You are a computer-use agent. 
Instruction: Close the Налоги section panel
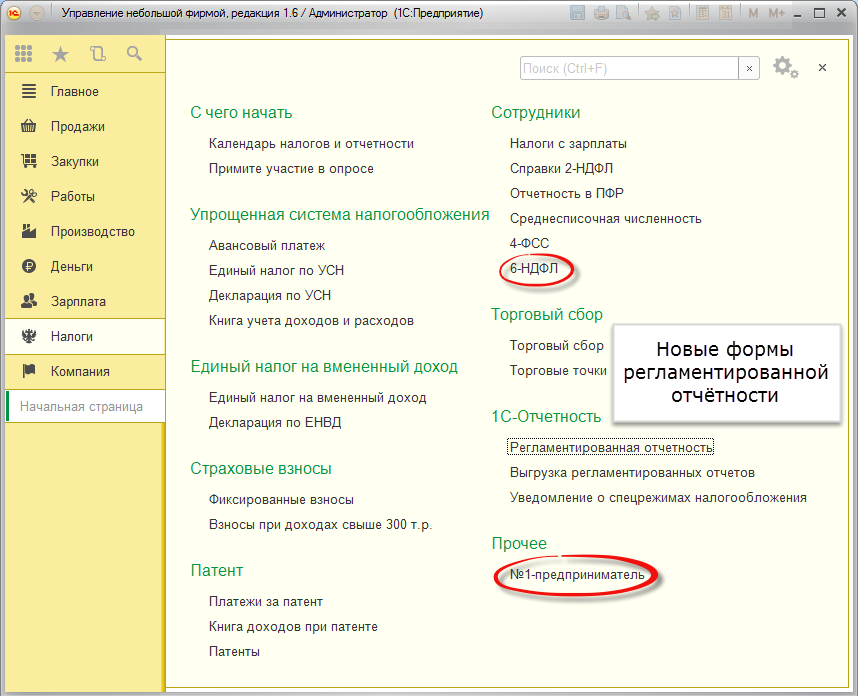822,67
